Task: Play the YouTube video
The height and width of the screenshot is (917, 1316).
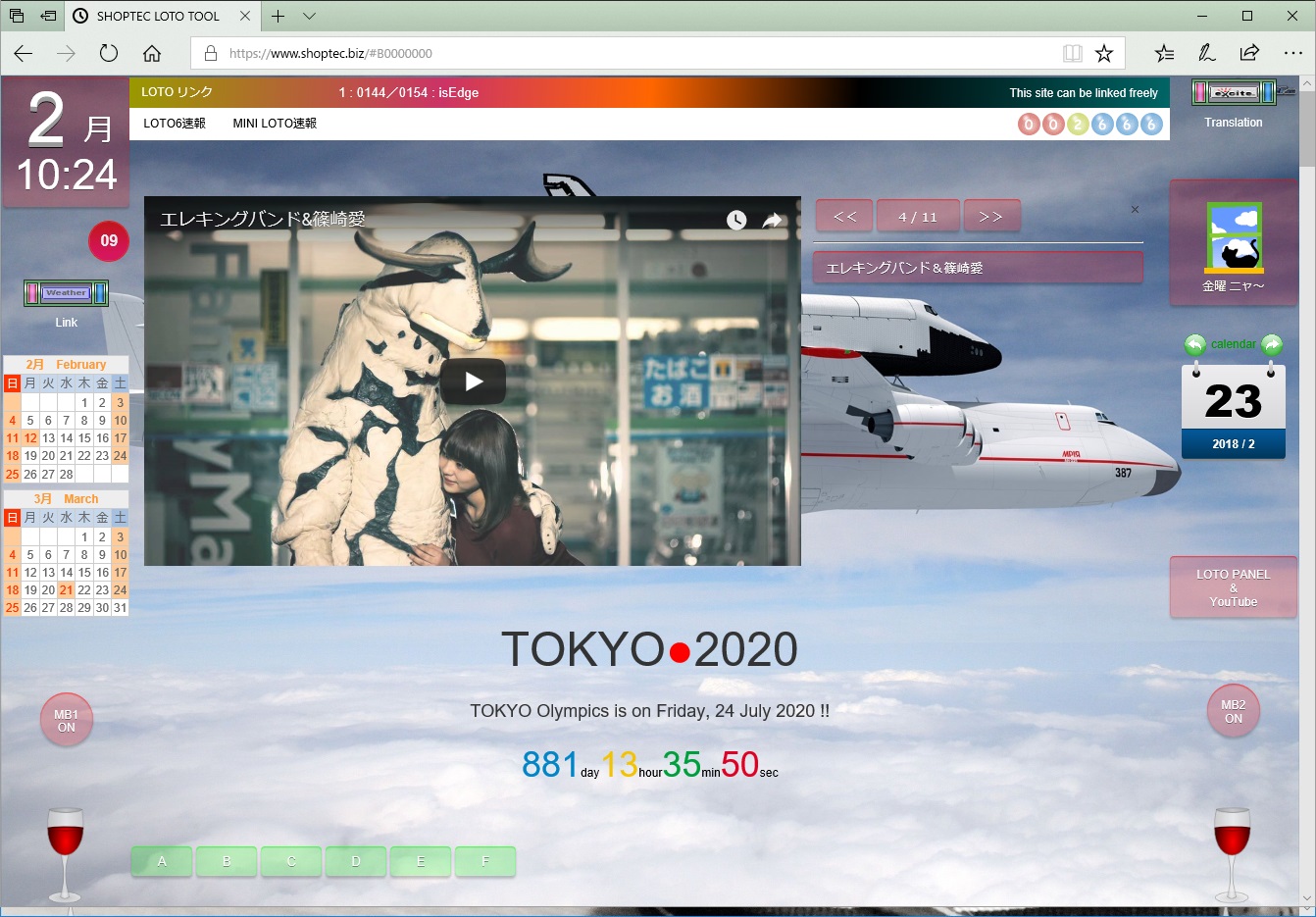Action: pos(473,382)
